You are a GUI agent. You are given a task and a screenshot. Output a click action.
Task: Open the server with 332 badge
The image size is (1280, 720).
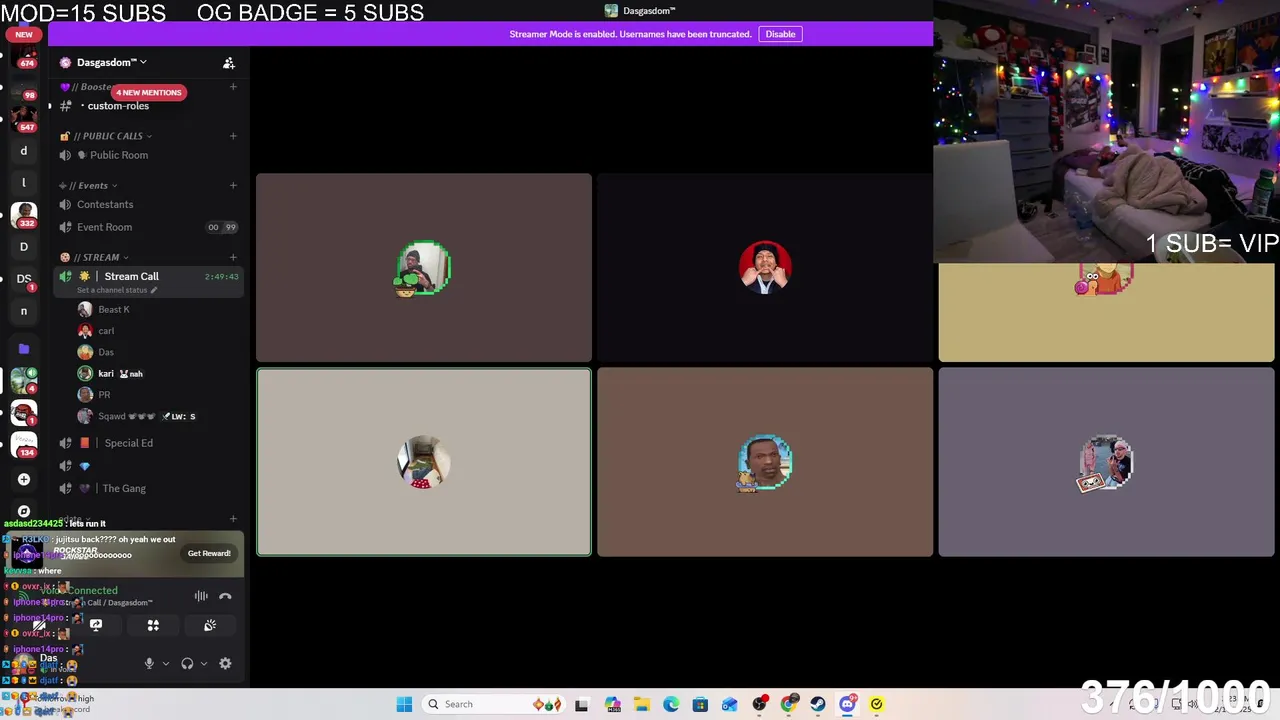coord(24,214)
